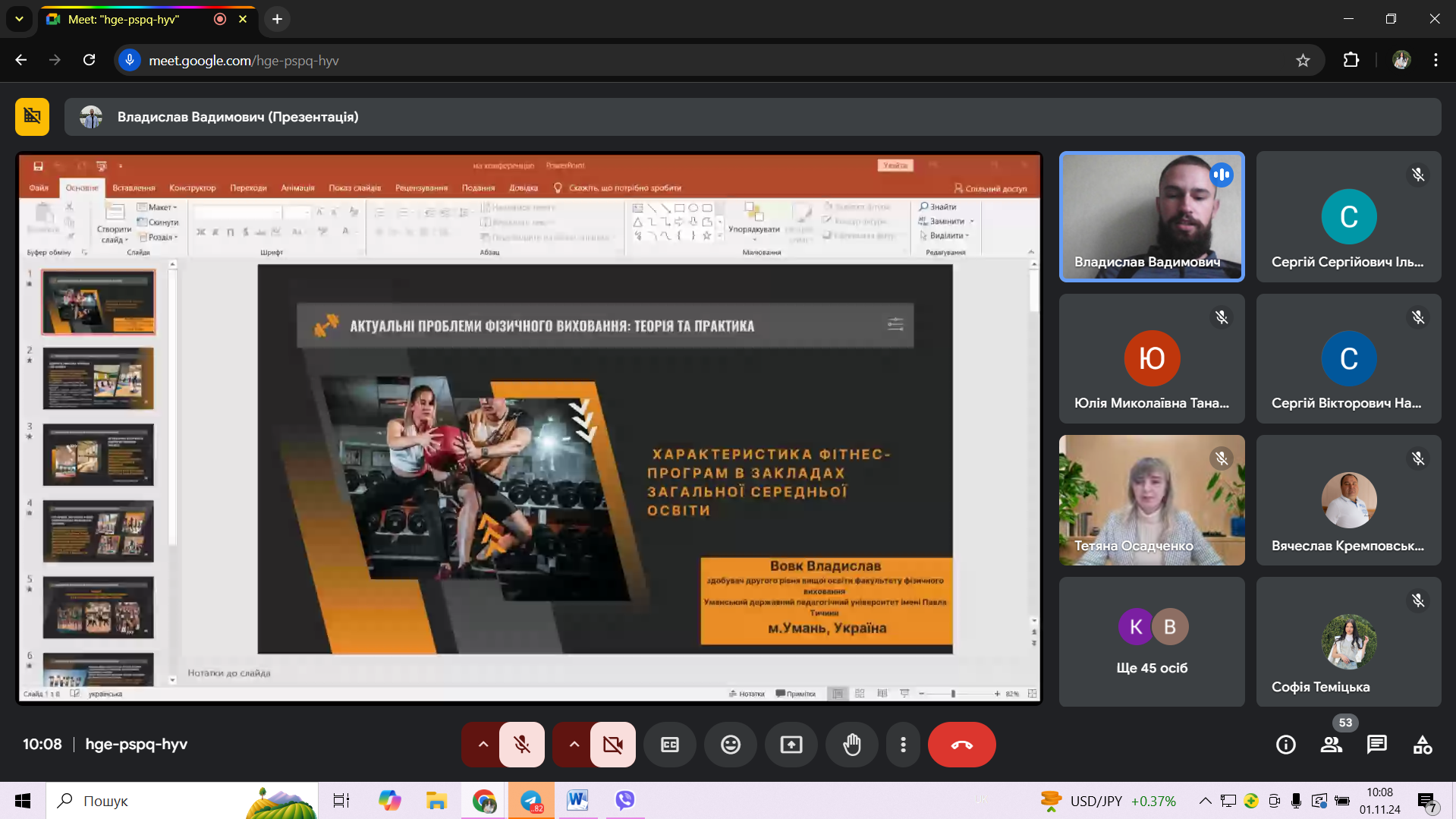Leave the call with the red hang-up button
The height and width of the screenshot is (819, 1456).
(x=962, y=745)
